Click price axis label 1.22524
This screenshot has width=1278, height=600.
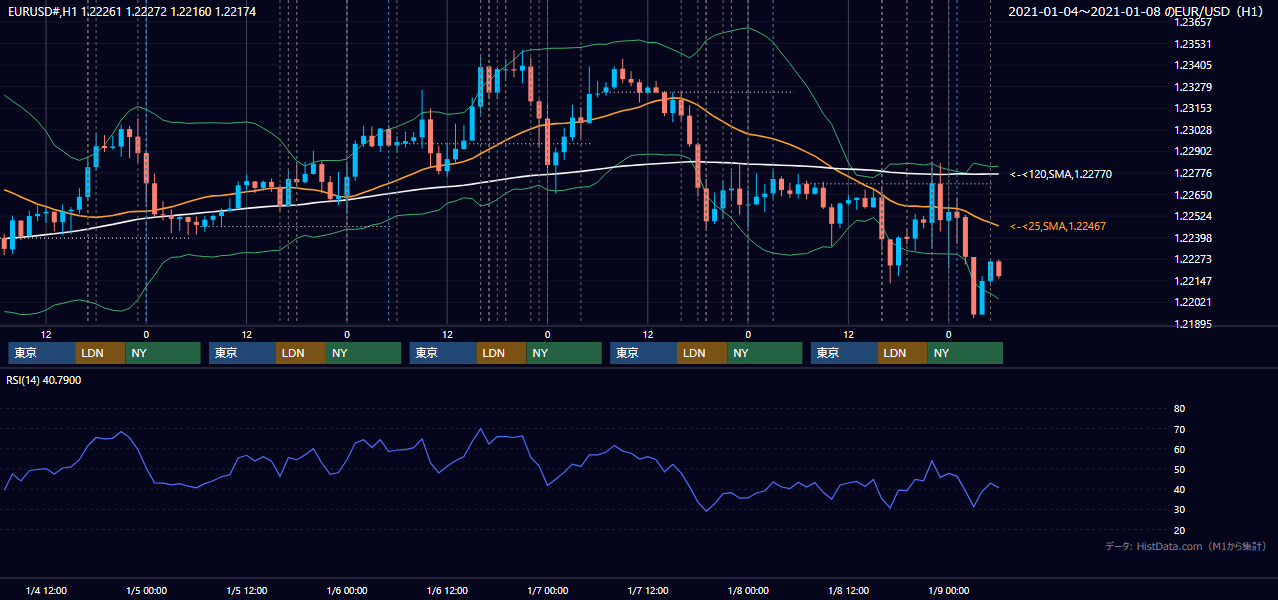(x=1193, y=216)
